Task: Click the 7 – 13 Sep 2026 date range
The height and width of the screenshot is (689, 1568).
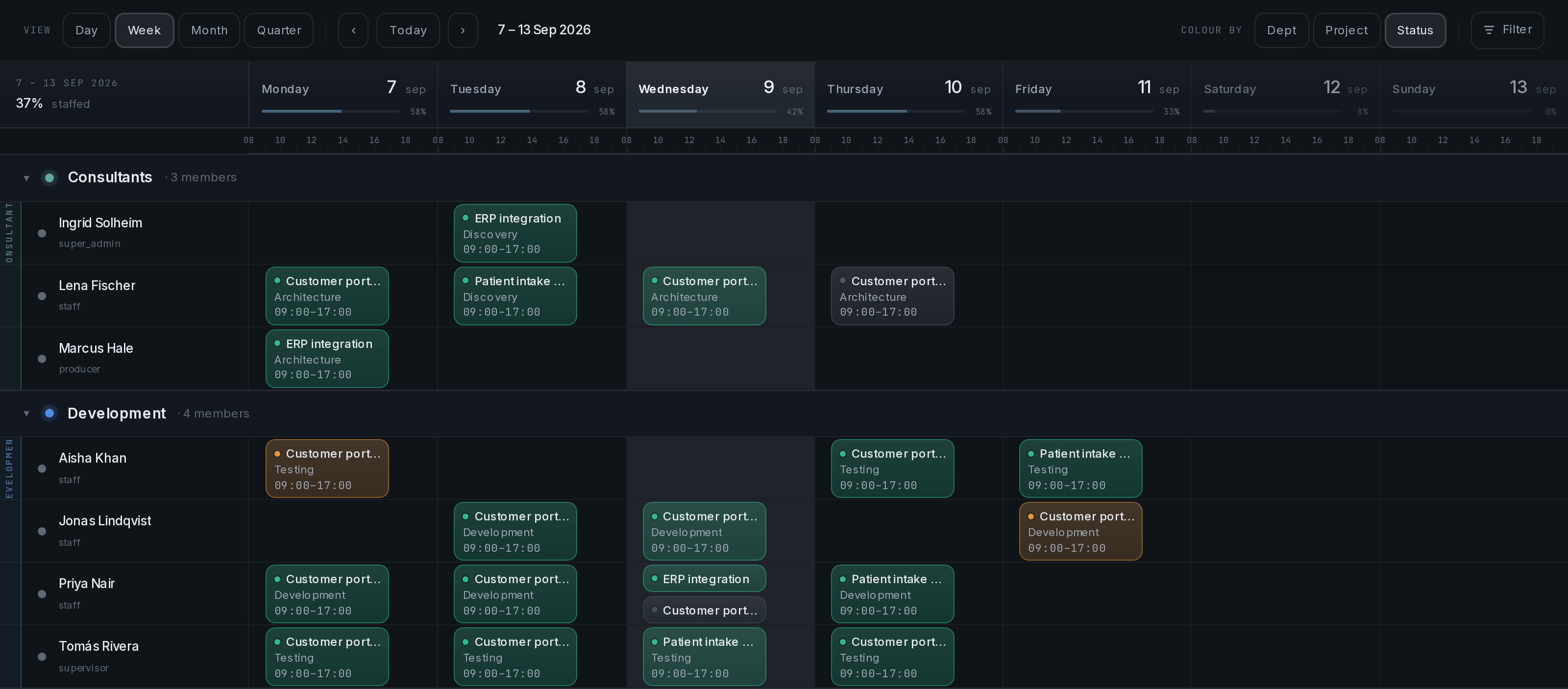Action: 544,30
